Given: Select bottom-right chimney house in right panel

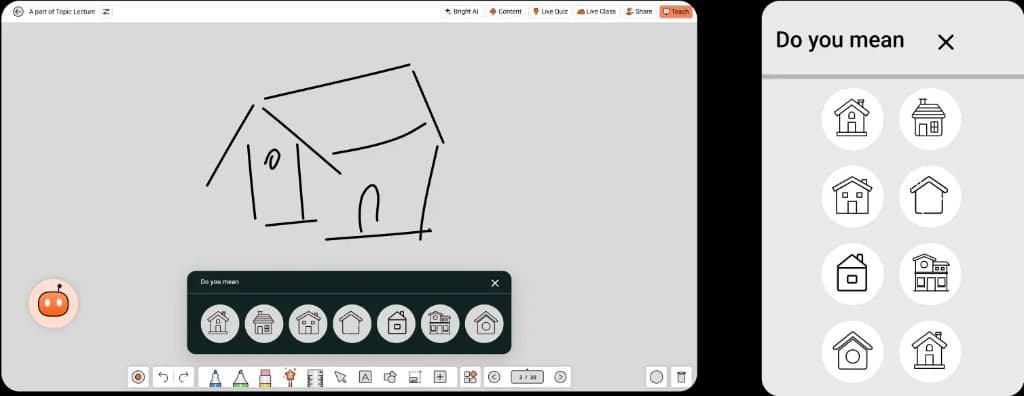Looking at the screenshot, I should click(x=930, y=351).
